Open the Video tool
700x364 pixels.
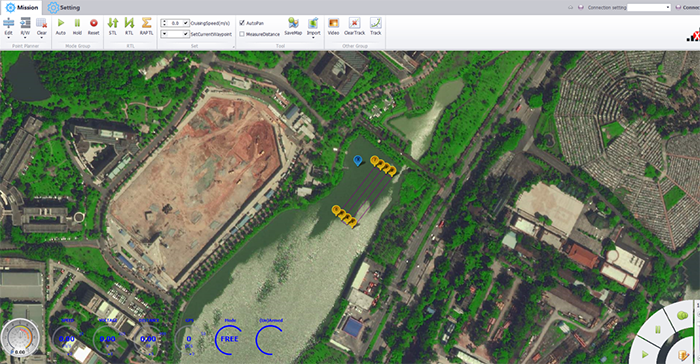click(x=333, y=23)
